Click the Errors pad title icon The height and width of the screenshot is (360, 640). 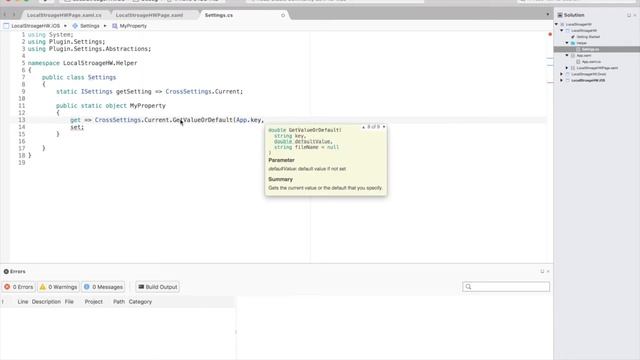(6, 271)
